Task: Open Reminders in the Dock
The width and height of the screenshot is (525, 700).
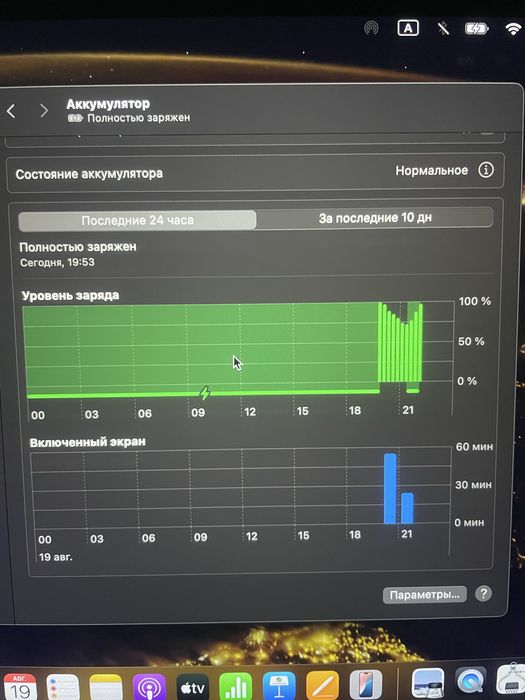Action: point(63,687)
